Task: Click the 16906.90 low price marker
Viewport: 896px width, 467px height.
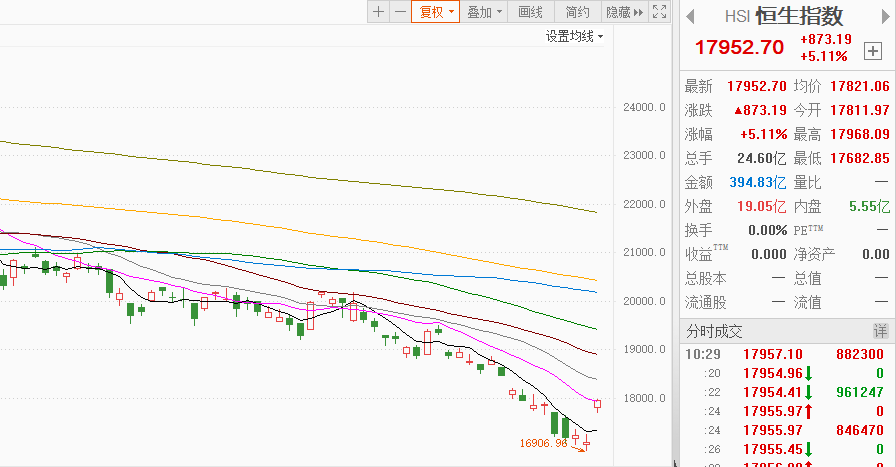Action: coord(544,441)
